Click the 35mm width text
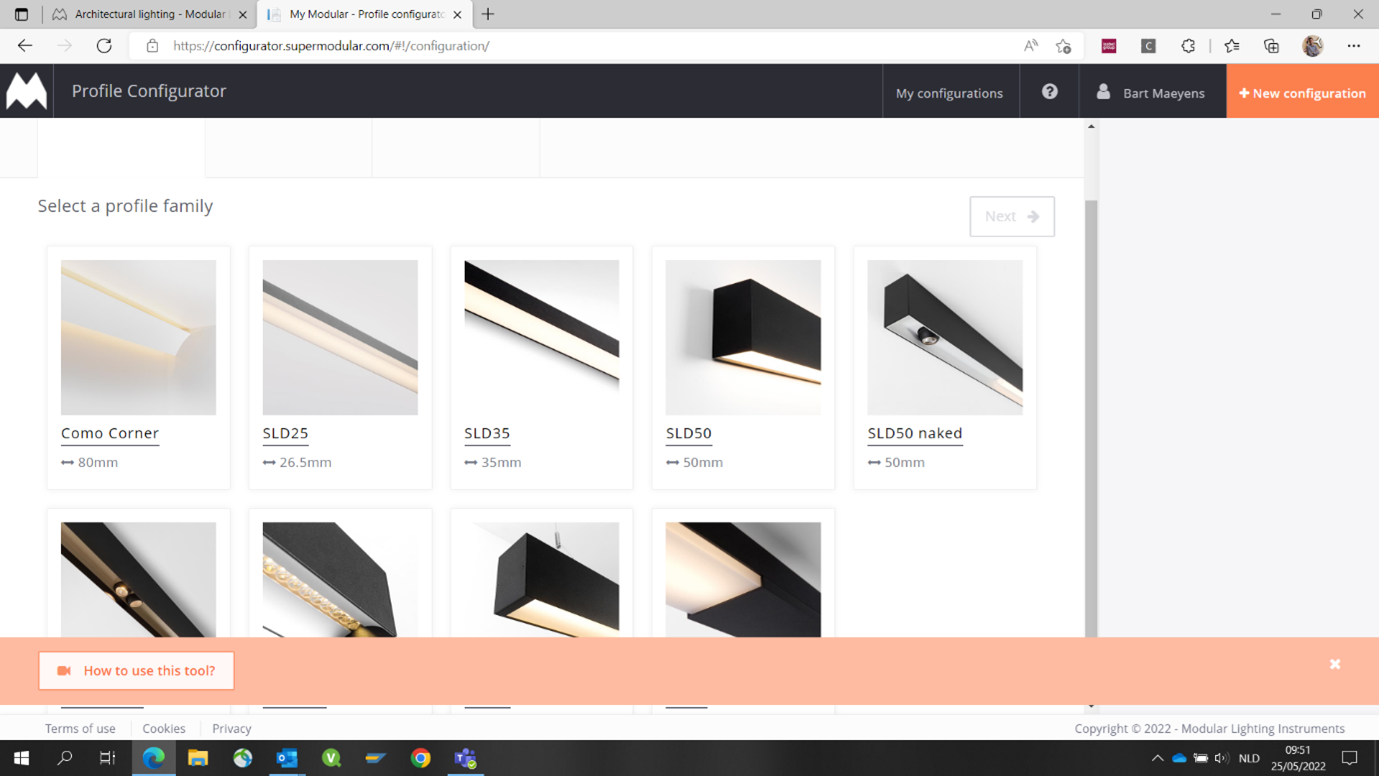 click(x=501, y=462)
